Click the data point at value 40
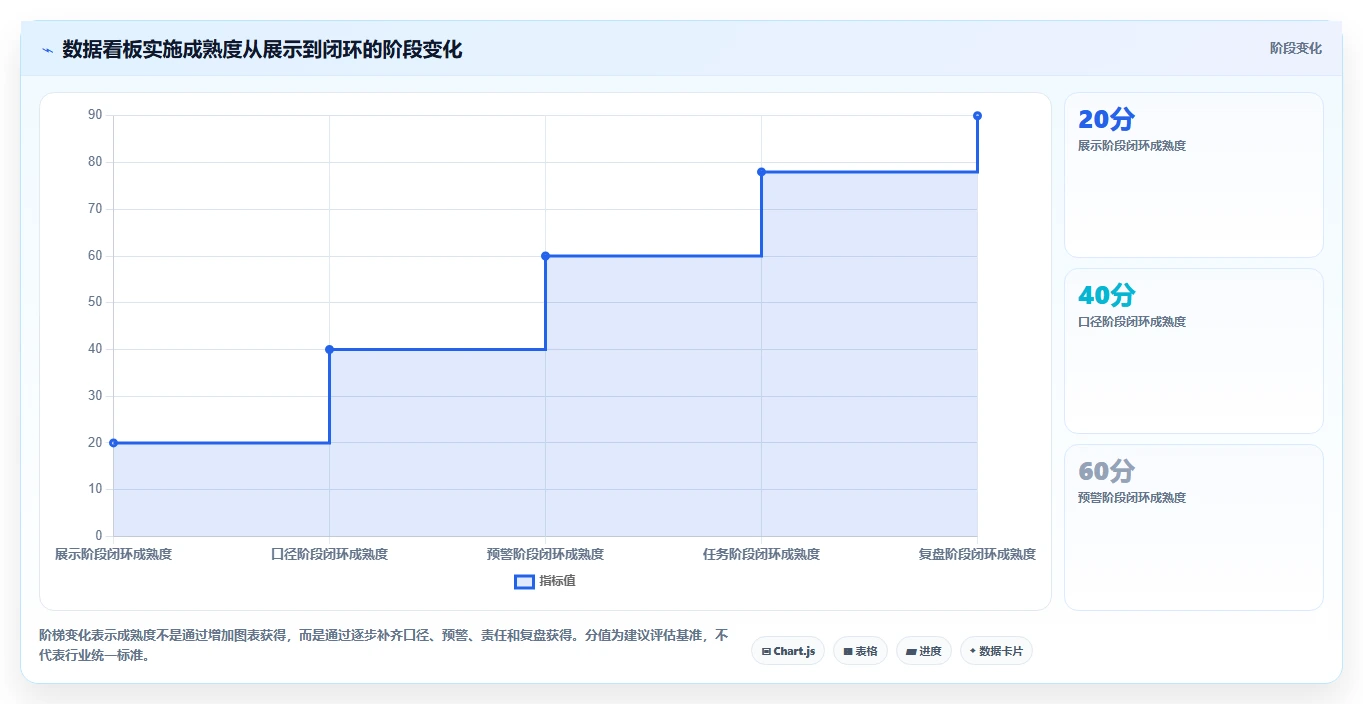1363x704 pixels. [x=329, y=349]
